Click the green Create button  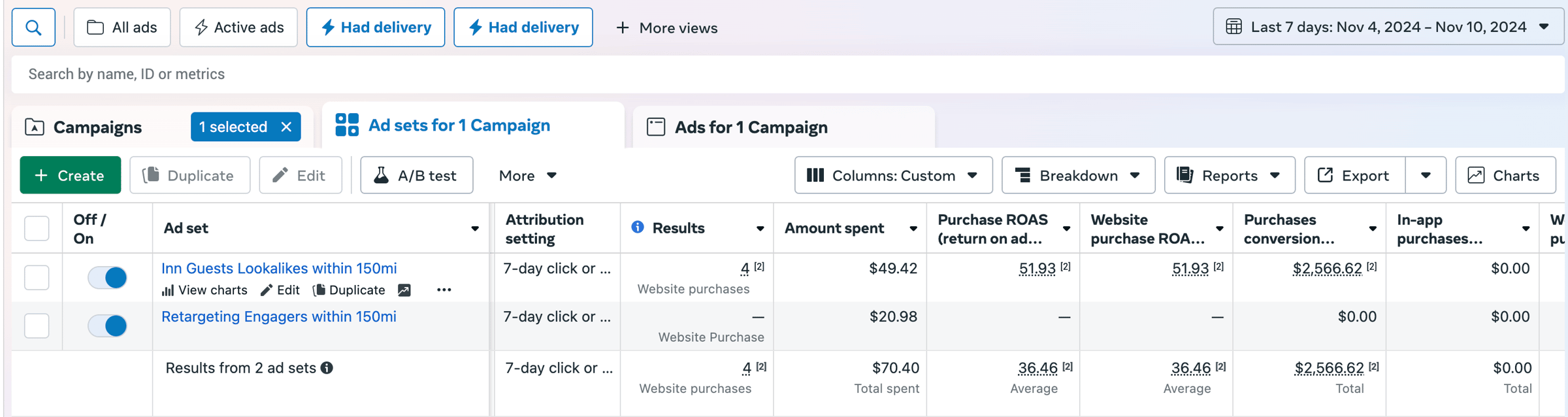(x=70, y=175)
